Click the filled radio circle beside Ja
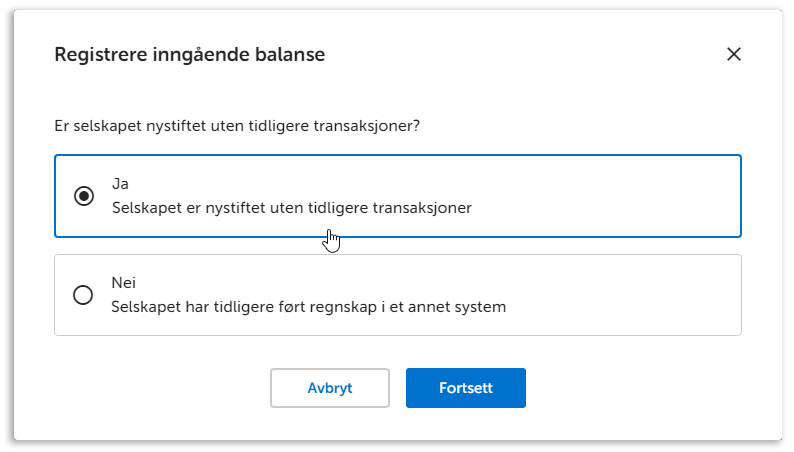The height and width of the screenshot is (452, 794). (x=84, y=196)
